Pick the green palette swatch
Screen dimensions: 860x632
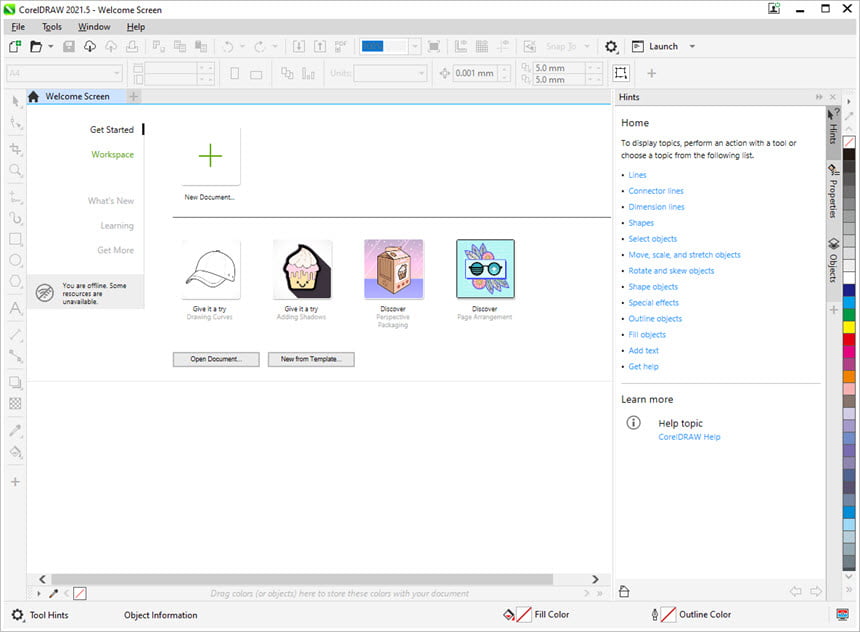point(849,315)
